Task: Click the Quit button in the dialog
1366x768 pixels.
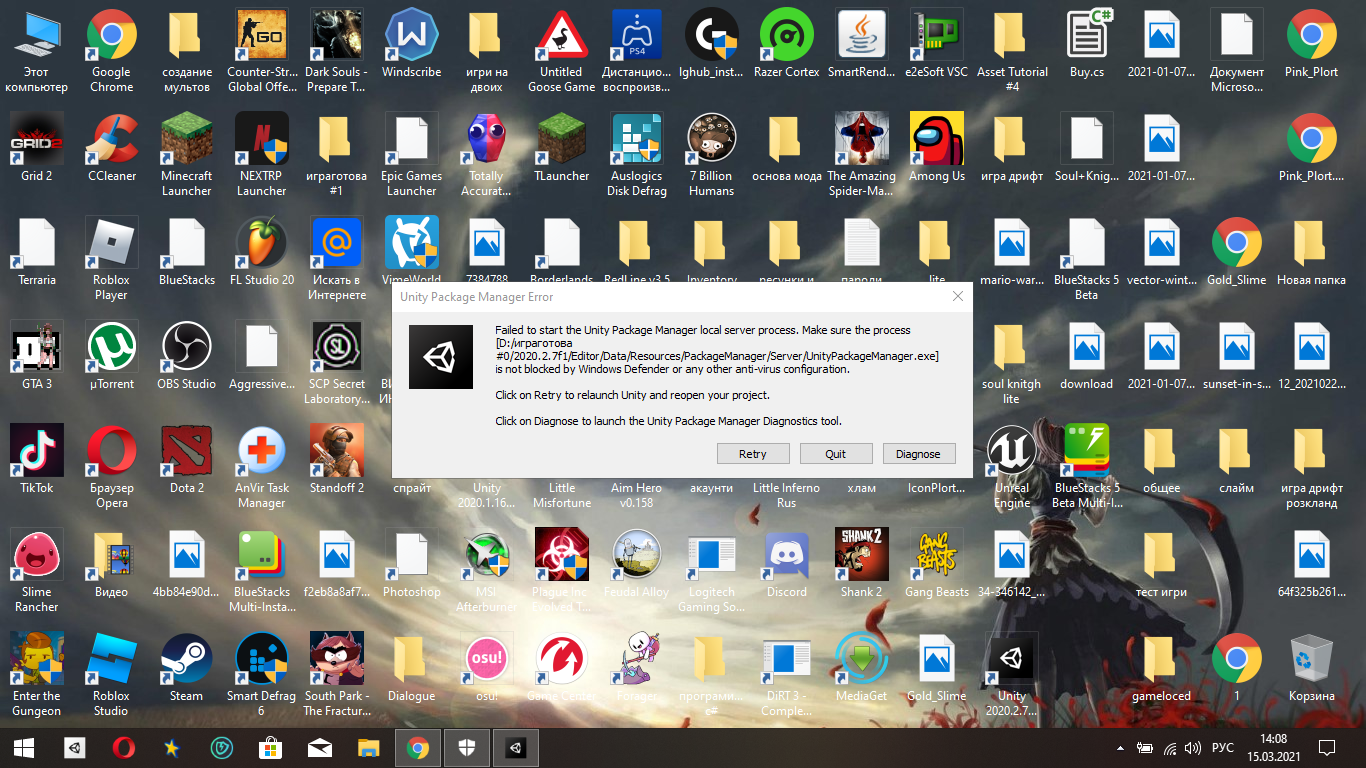Action: pos(836,454)
